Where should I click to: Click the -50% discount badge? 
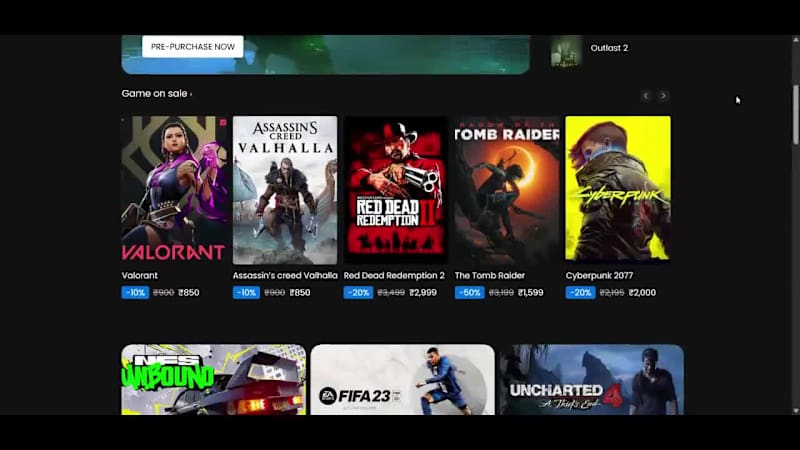coord(469,292)
